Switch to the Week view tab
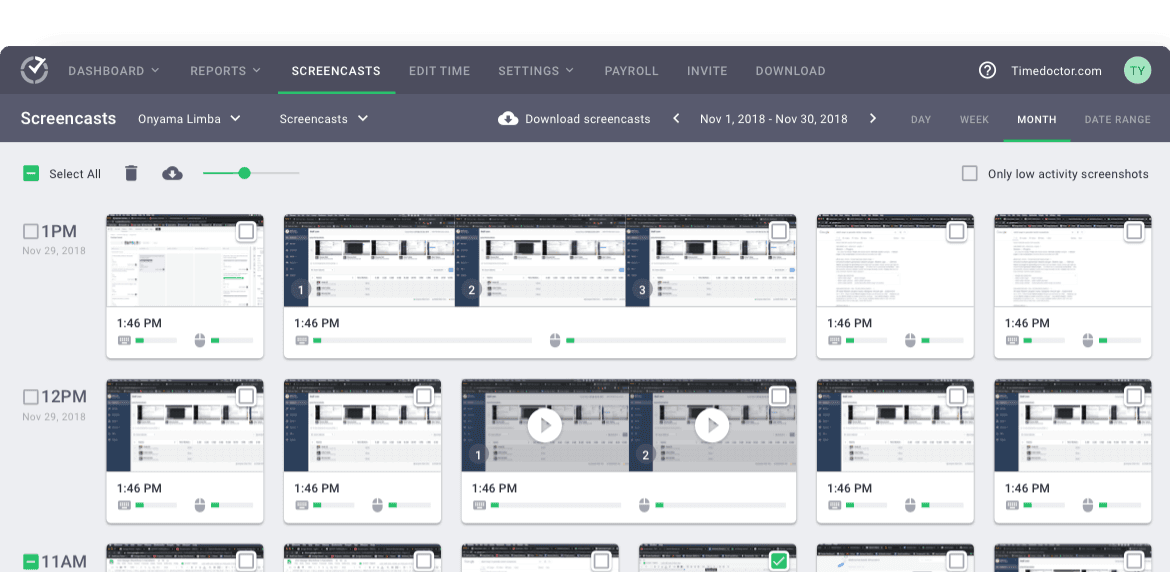The image size is (1170, 572). tap(974, 119)
